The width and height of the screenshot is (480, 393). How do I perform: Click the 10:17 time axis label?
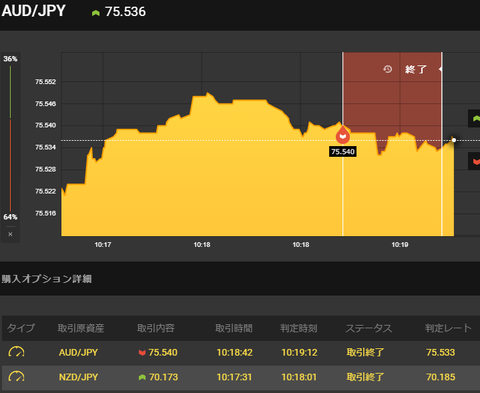pos(103,245)
